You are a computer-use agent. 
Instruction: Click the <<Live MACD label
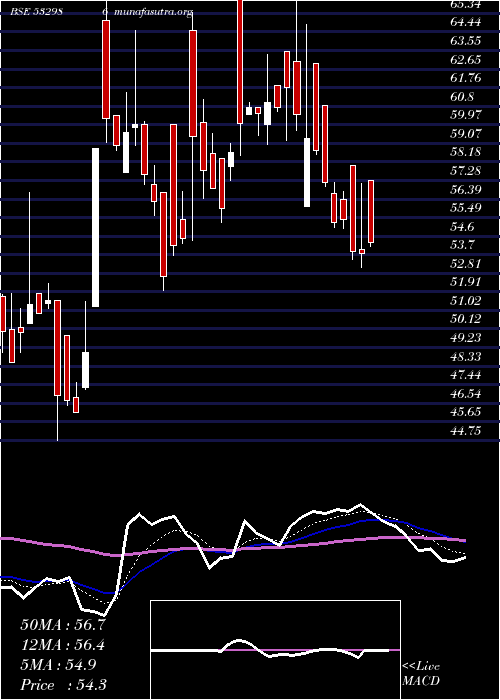coord(421,673)
